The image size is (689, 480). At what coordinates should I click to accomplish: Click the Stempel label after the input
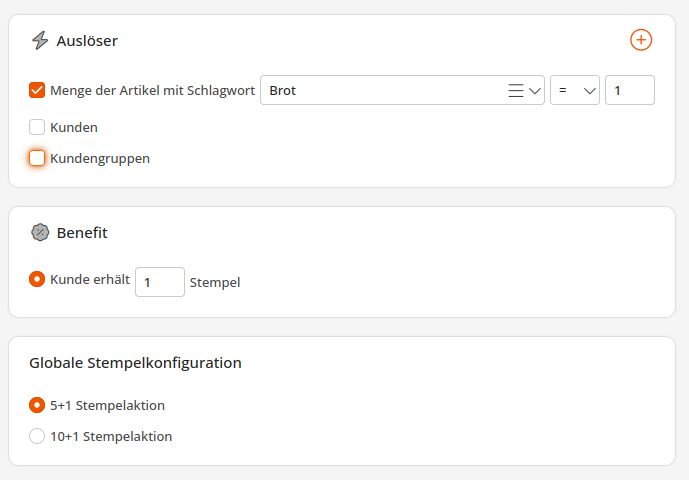click(x=215, y=283)
